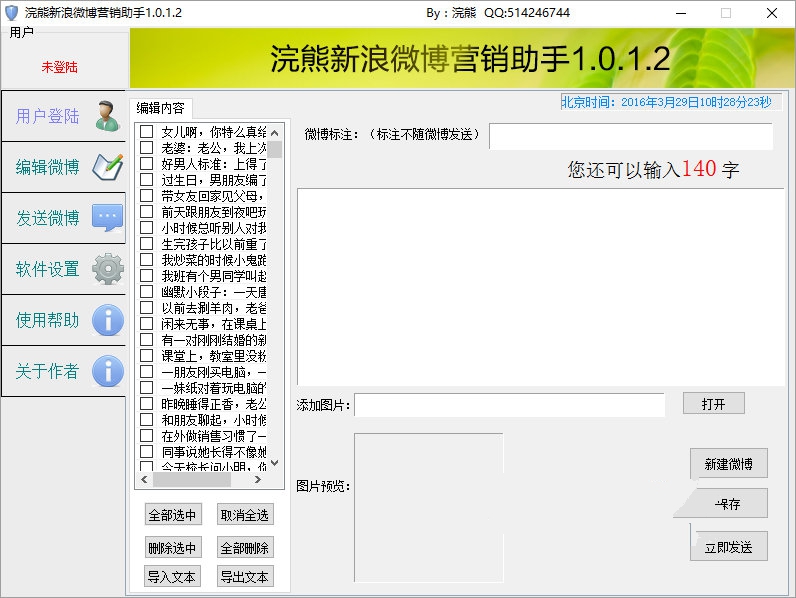Click the list scroll left arrow
The image size is (796, 598).
[x=144, y=480]
